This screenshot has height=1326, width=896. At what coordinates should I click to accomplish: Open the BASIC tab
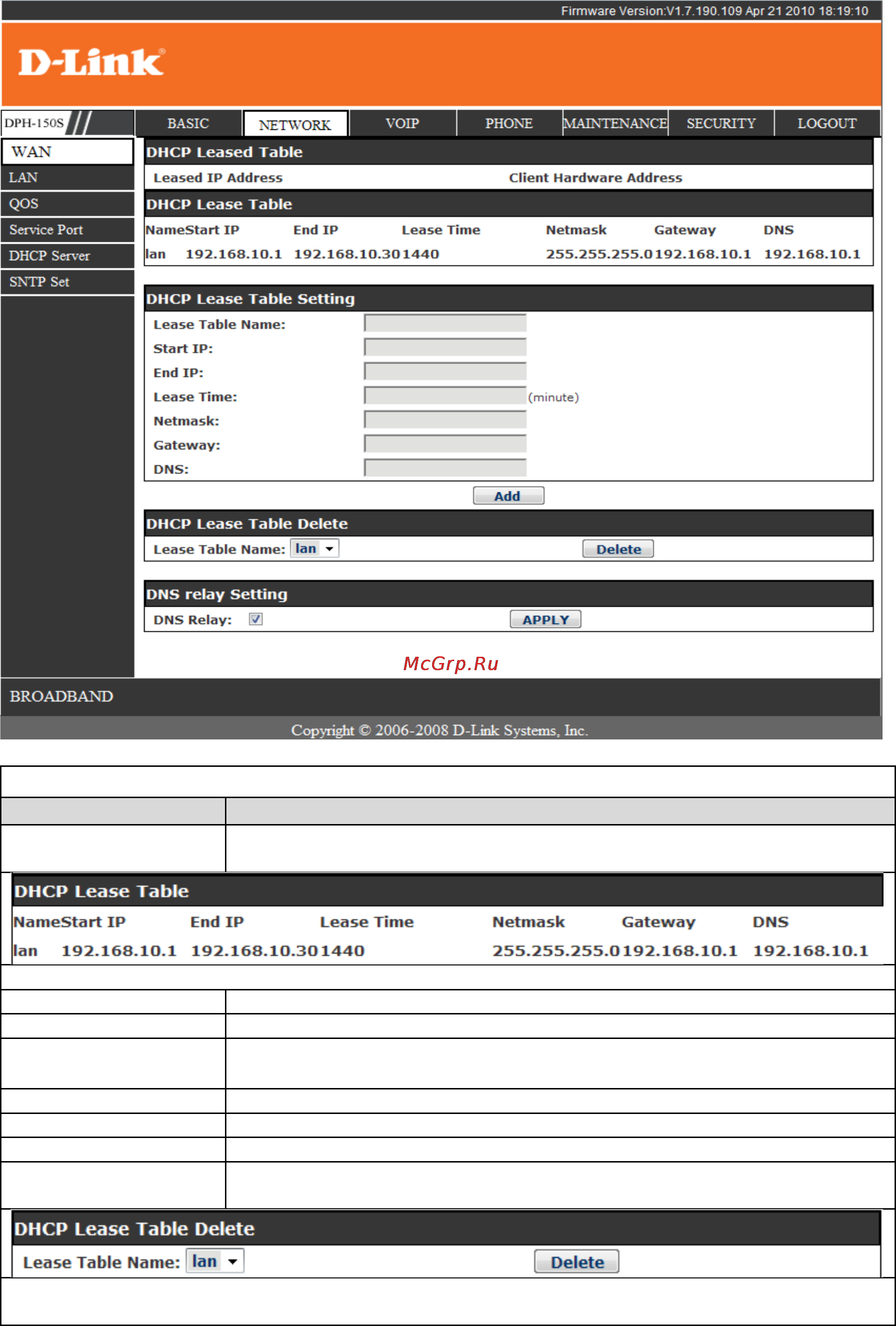[x=188, y=123]
